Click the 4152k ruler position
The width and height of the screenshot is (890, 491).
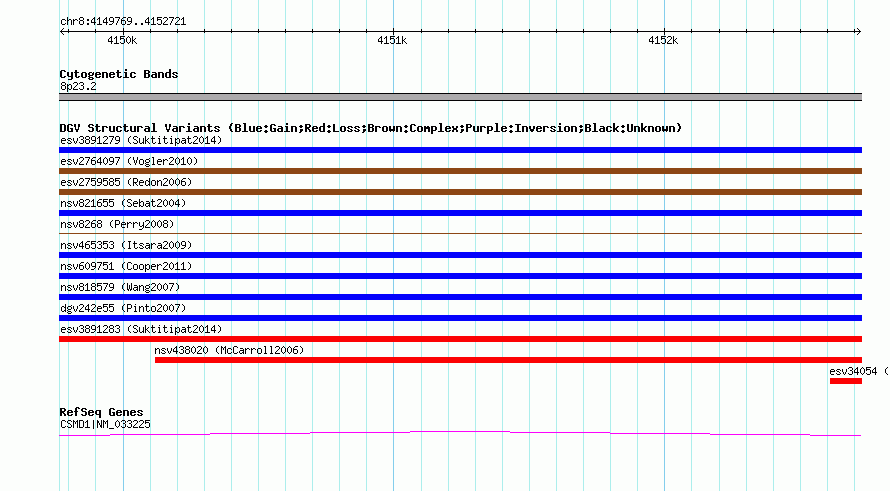(663, 40)
